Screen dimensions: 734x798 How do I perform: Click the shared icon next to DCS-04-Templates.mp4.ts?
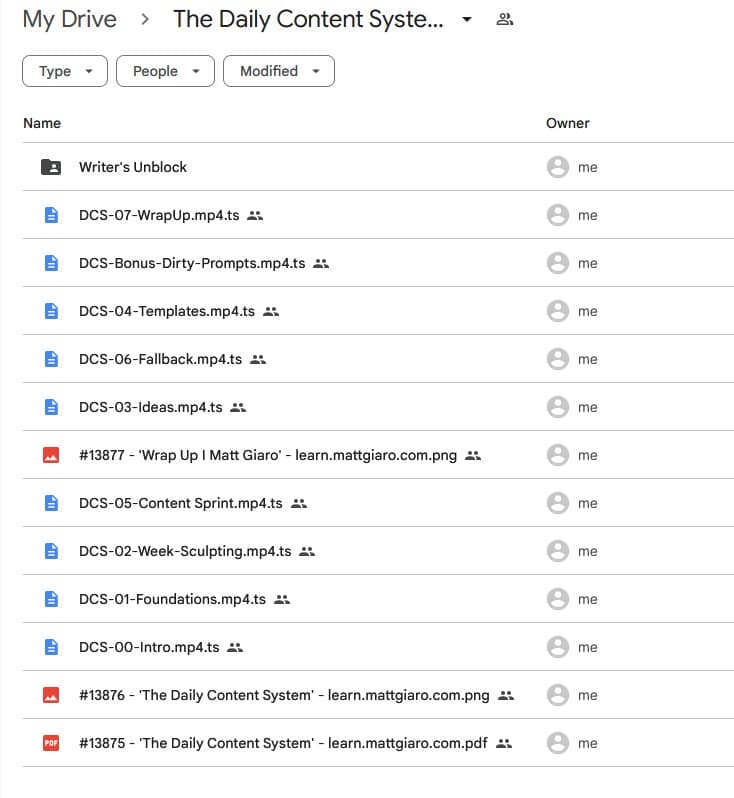coord(271,311)
